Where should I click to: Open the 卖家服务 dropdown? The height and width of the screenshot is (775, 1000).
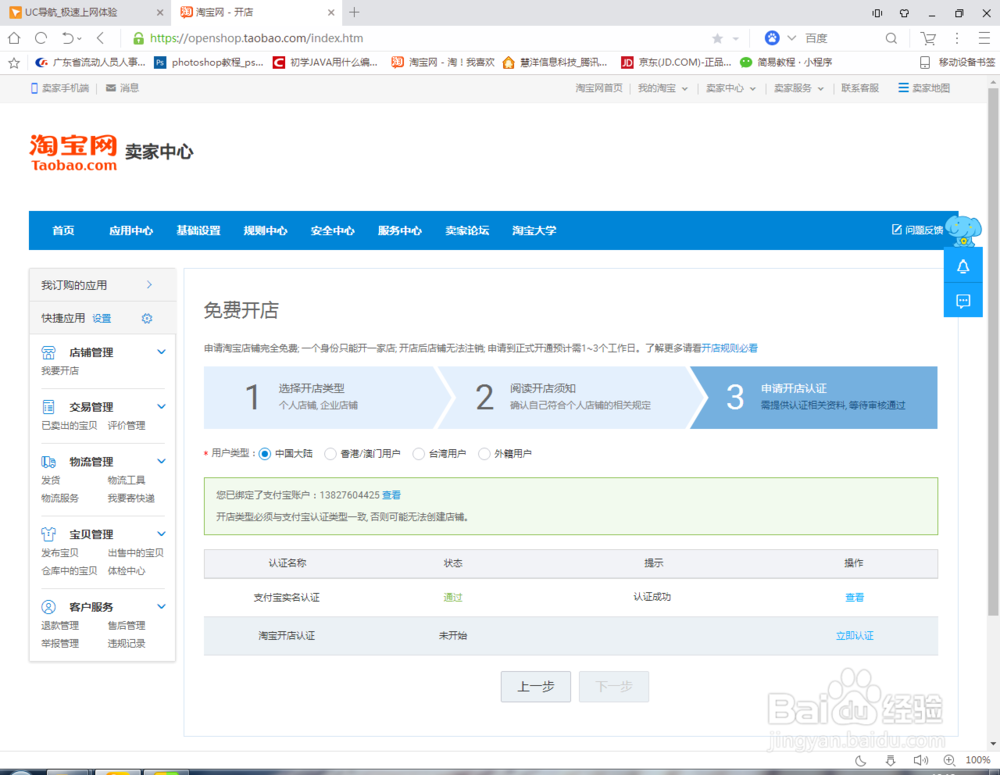pyautogui.click(x=799, y=88)
